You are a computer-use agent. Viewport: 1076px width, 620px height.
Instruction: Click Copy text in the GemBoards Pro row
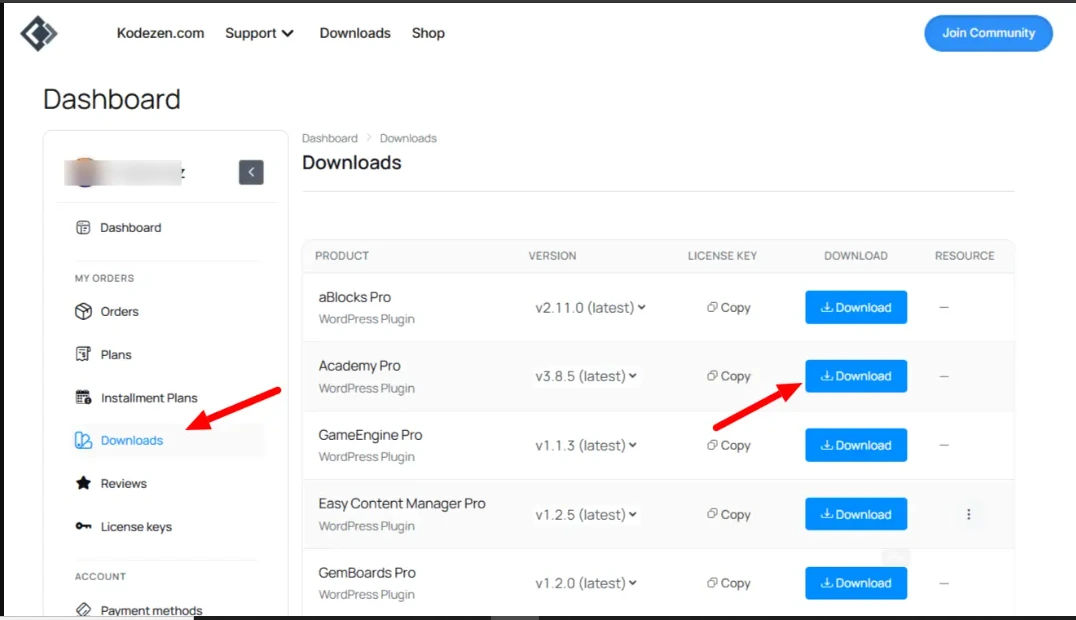[736, 583]
